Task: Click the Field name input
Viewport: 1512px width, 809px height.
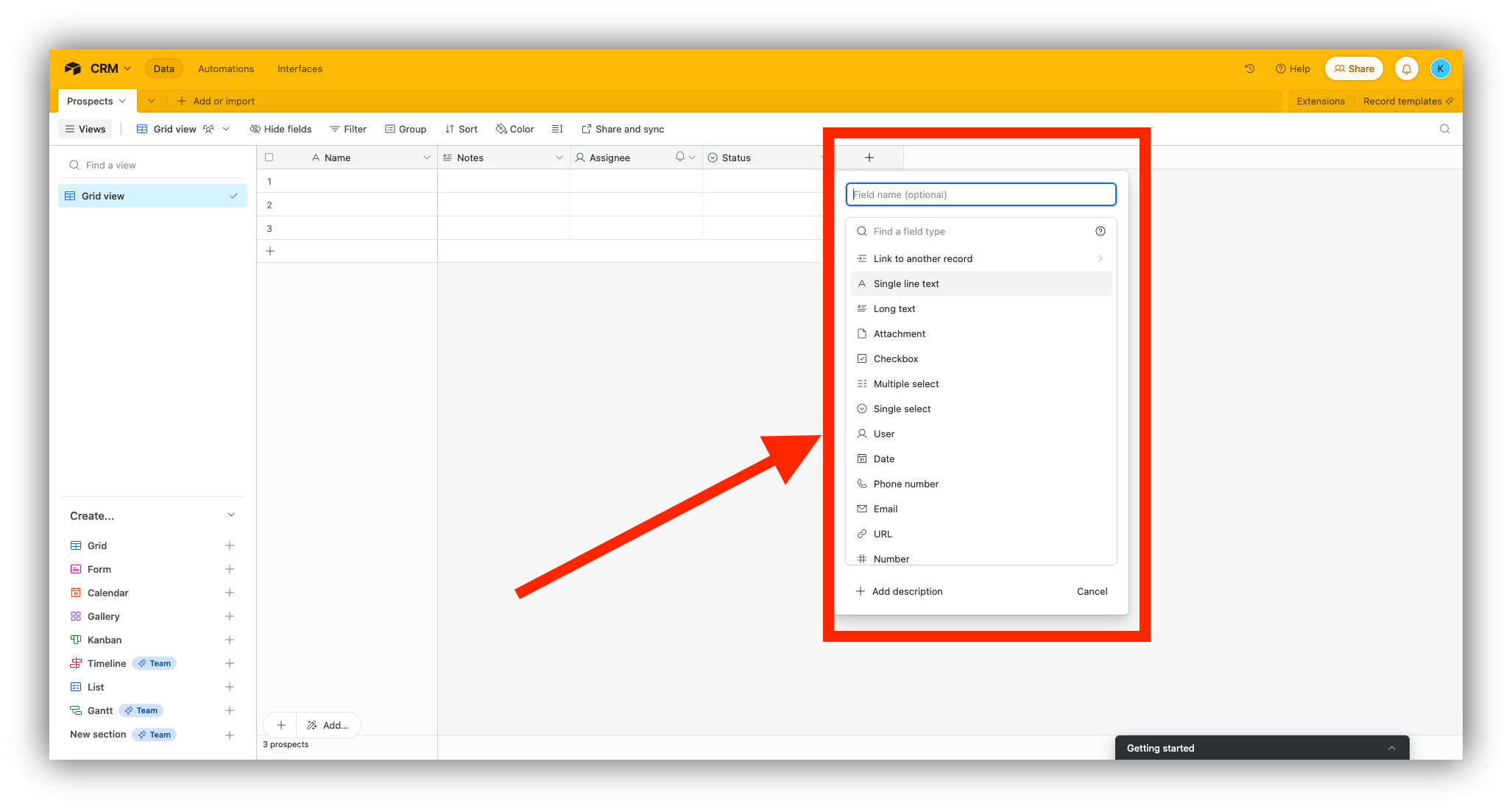Action: pos(981,194)
